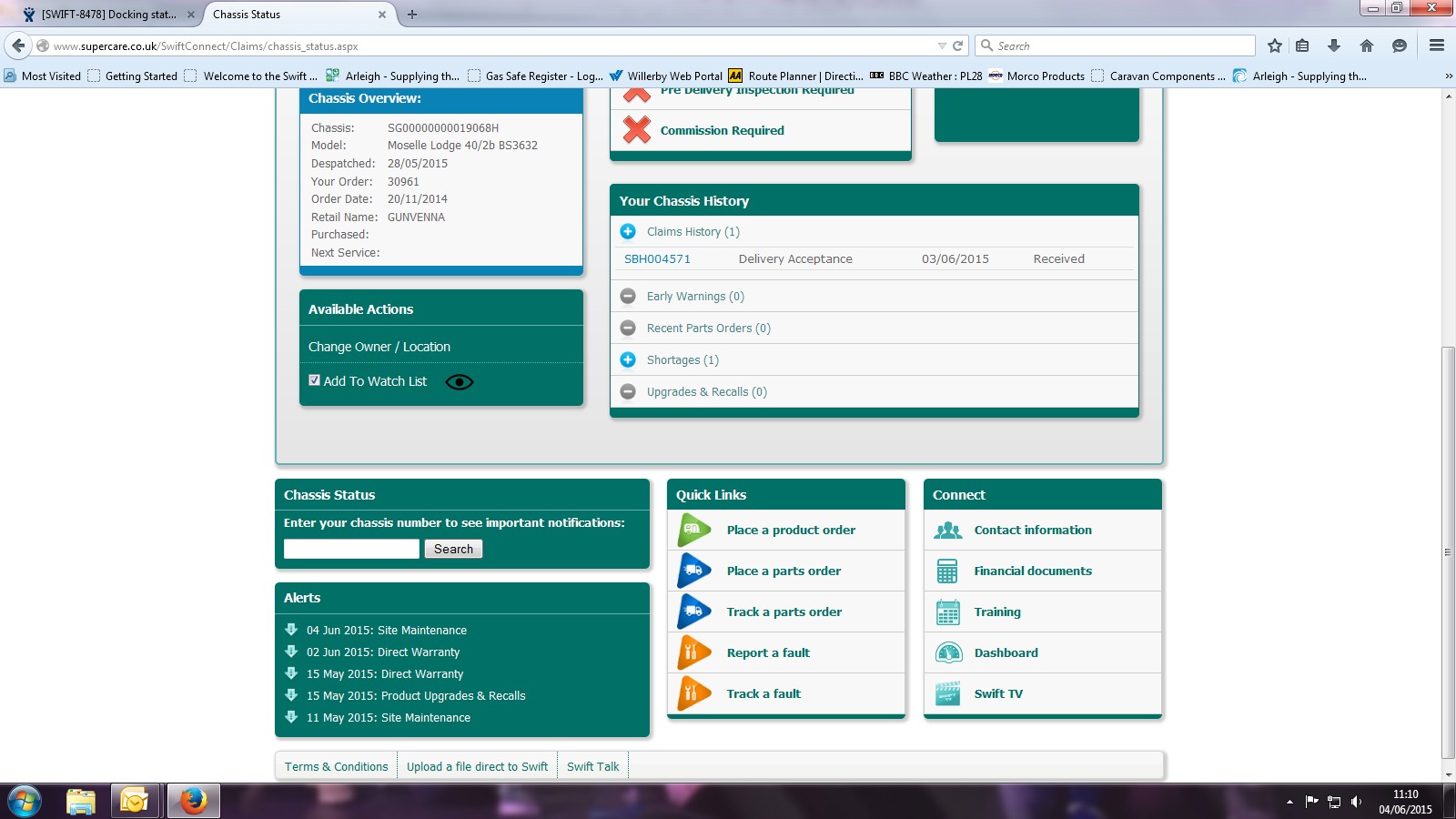Viewport: 1456px width, 819px height.
Task: Open the Terms & Conditions link
Action: (337, 767)
